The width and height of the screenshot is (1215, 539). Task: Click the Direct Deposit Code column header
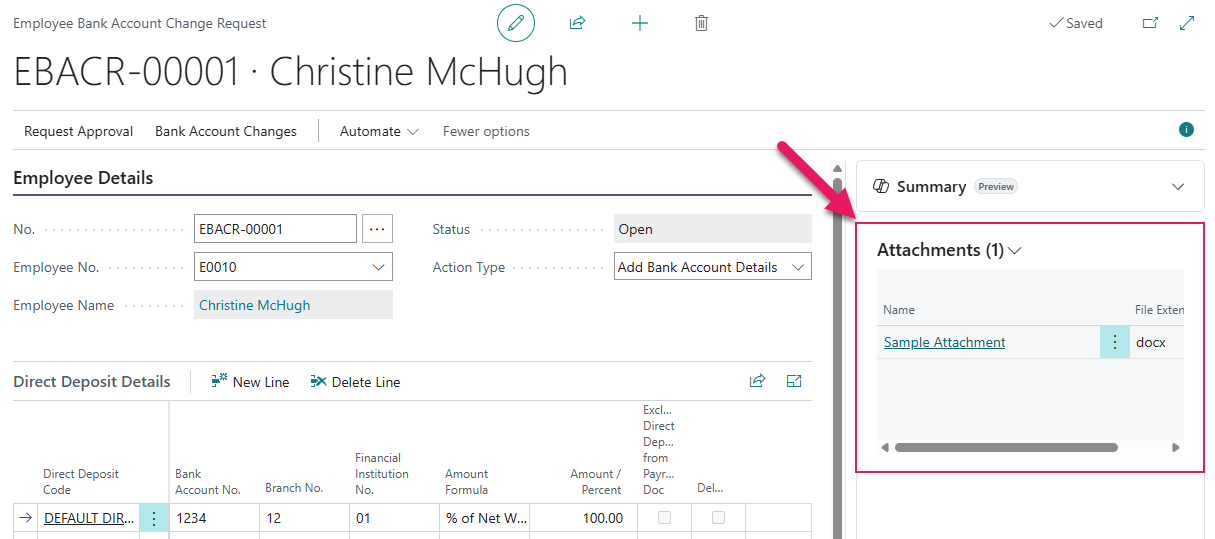[x=81, y=482]
